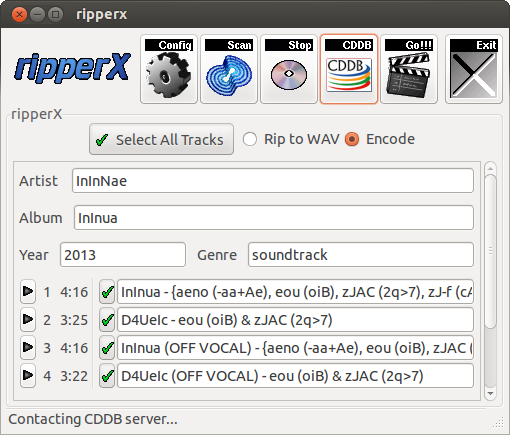The image size is (510, 435).
Task: Uncheck track 2 checkbox
Action: click(x=107, y=320)
